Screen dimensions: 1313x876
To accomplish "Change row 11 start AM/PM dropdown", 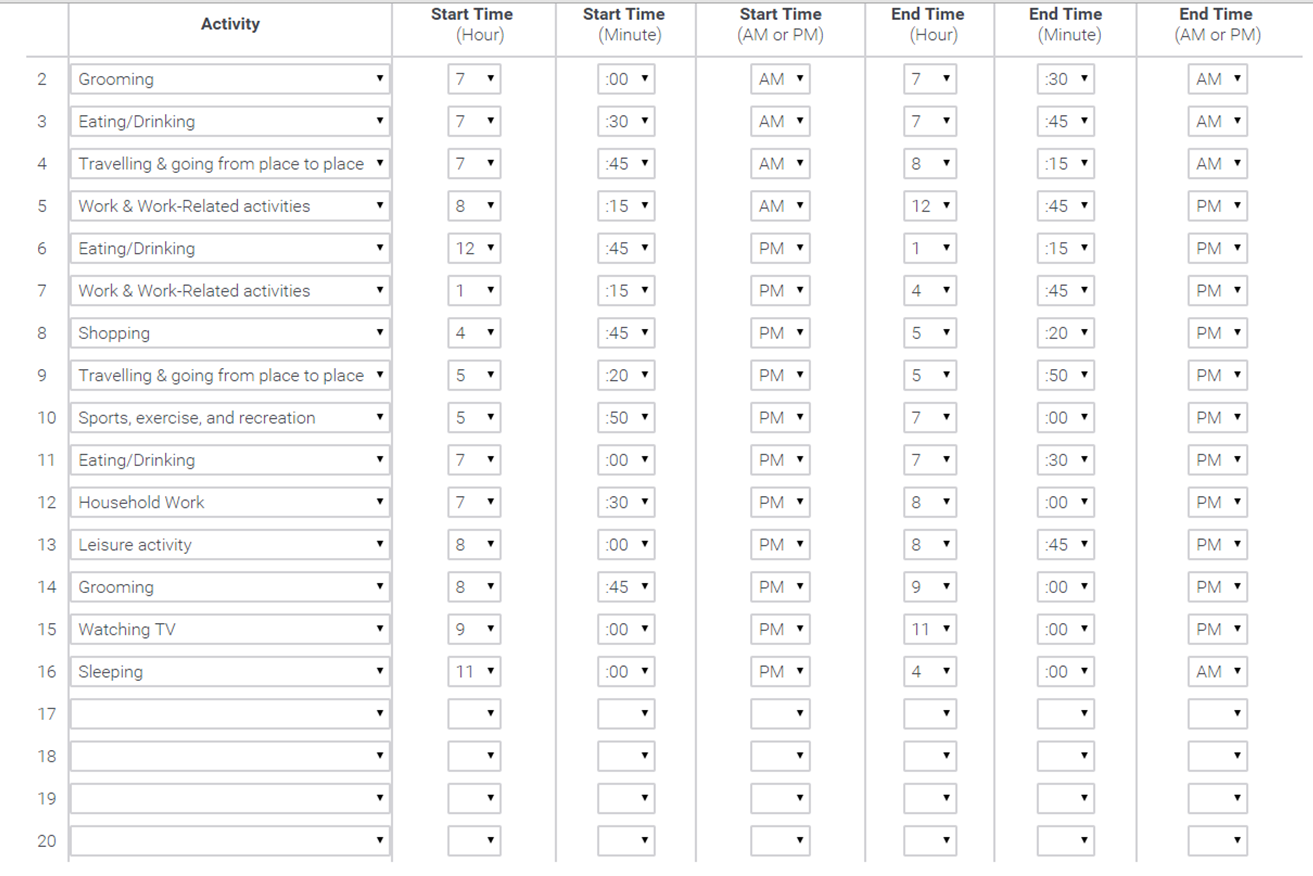I will pyautogui.click(x=780, y=460).
